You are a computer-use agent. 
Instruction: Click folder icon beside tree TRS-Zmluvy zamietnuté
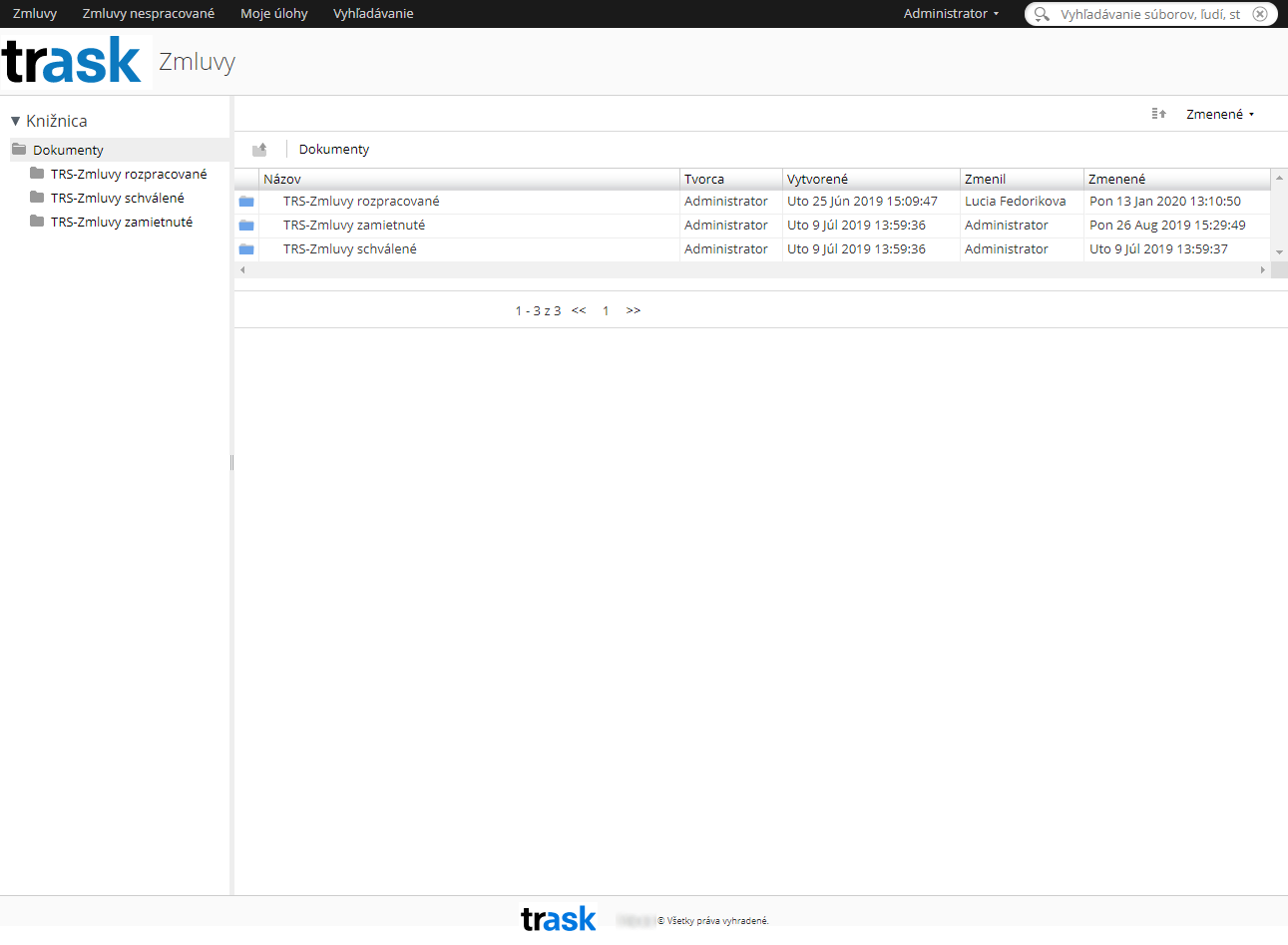37,221
